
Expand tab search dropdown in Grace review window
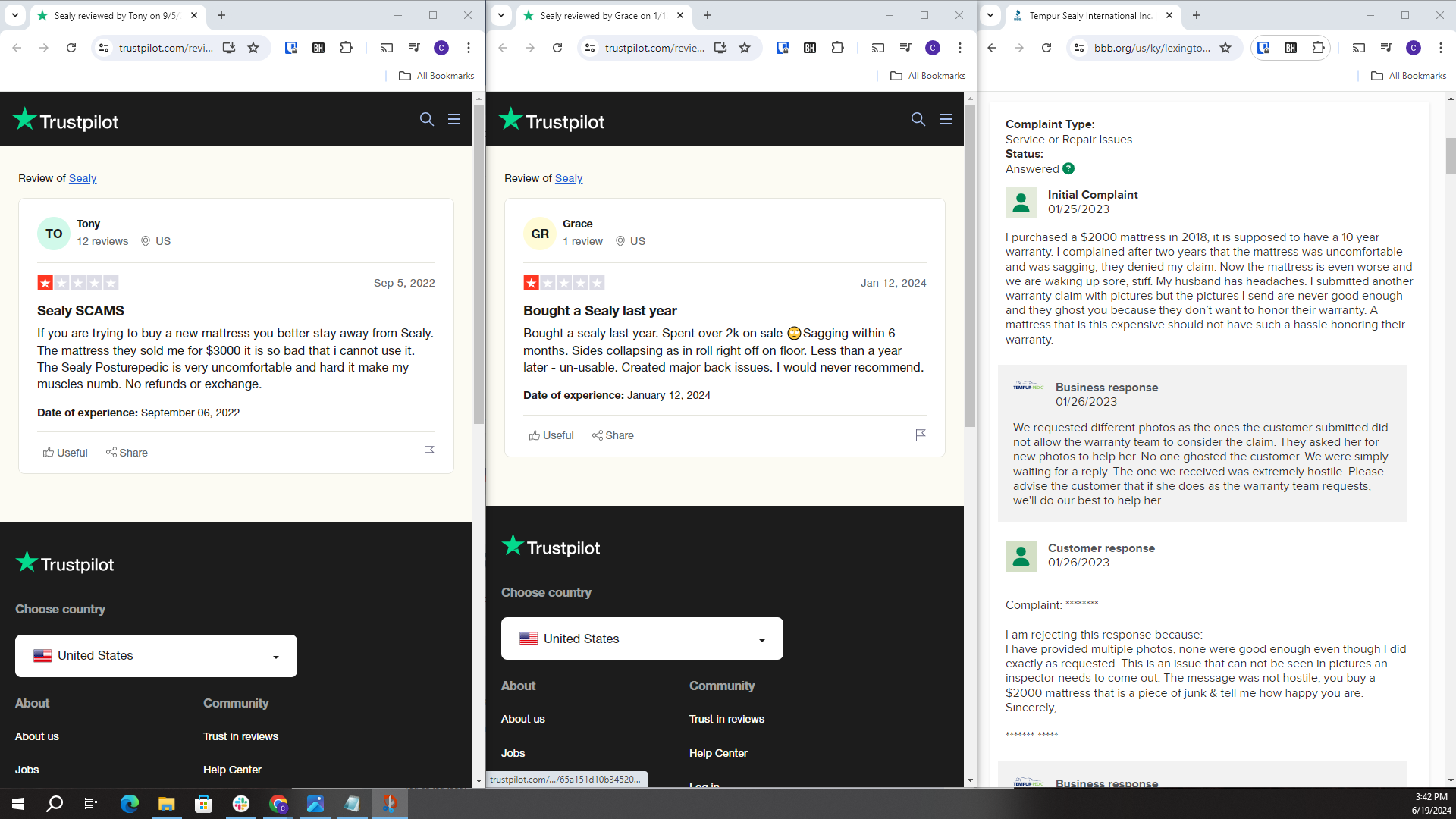tap(501, 15)
